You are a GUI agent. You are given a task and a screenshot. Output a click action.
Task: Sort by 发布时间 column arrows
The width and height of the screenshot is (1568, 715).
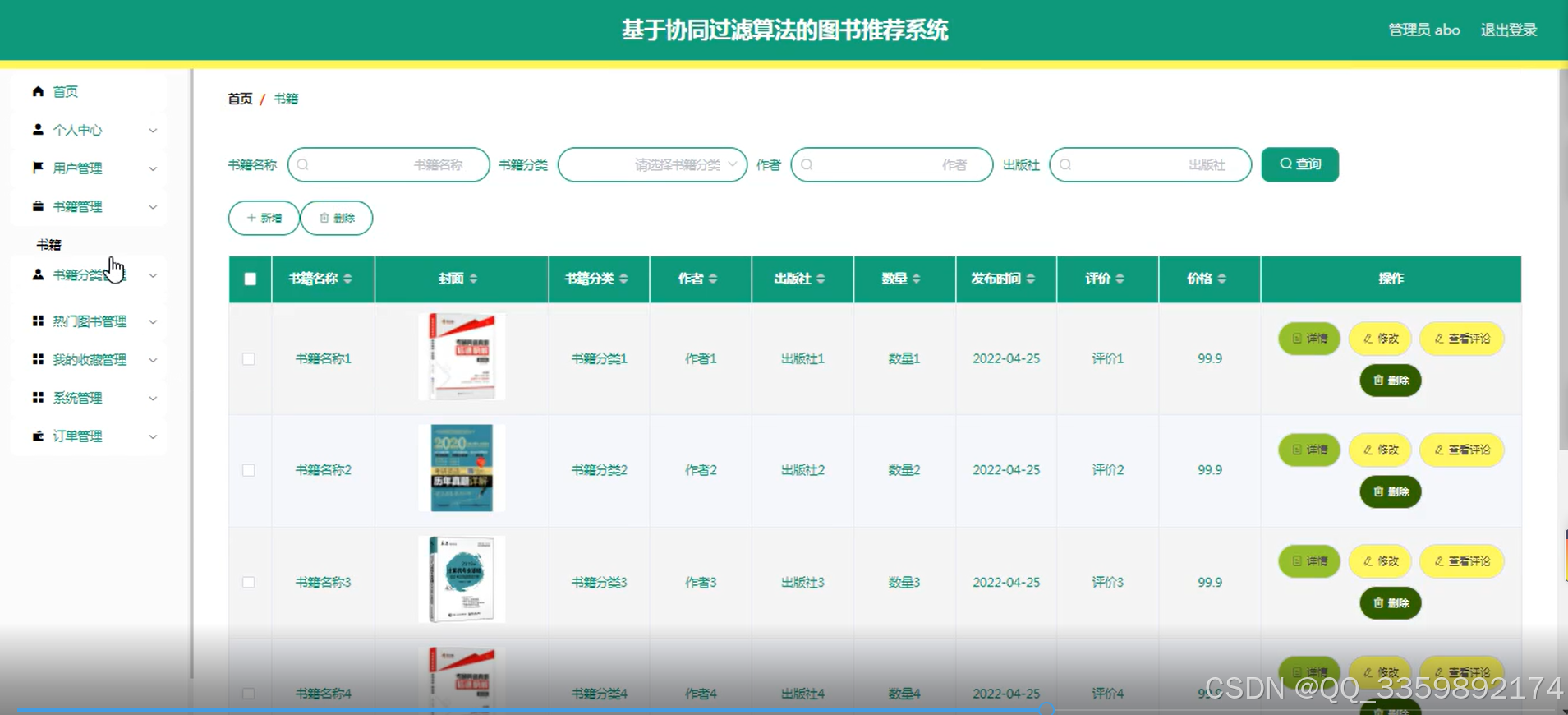click(1030, 279)
